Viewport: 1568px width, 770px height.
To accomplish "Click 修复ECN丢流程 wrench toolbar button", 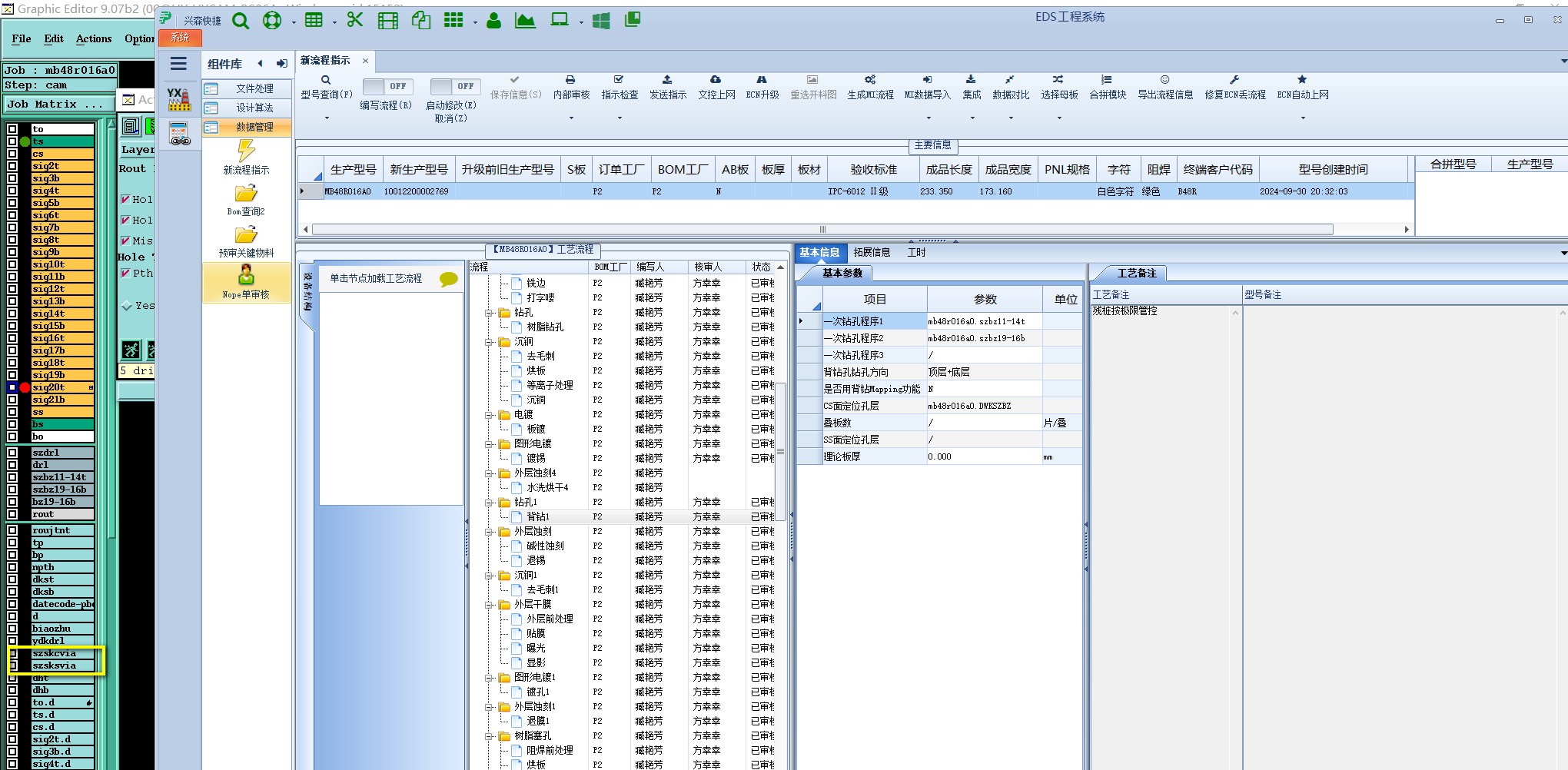I will (1234, 87).
